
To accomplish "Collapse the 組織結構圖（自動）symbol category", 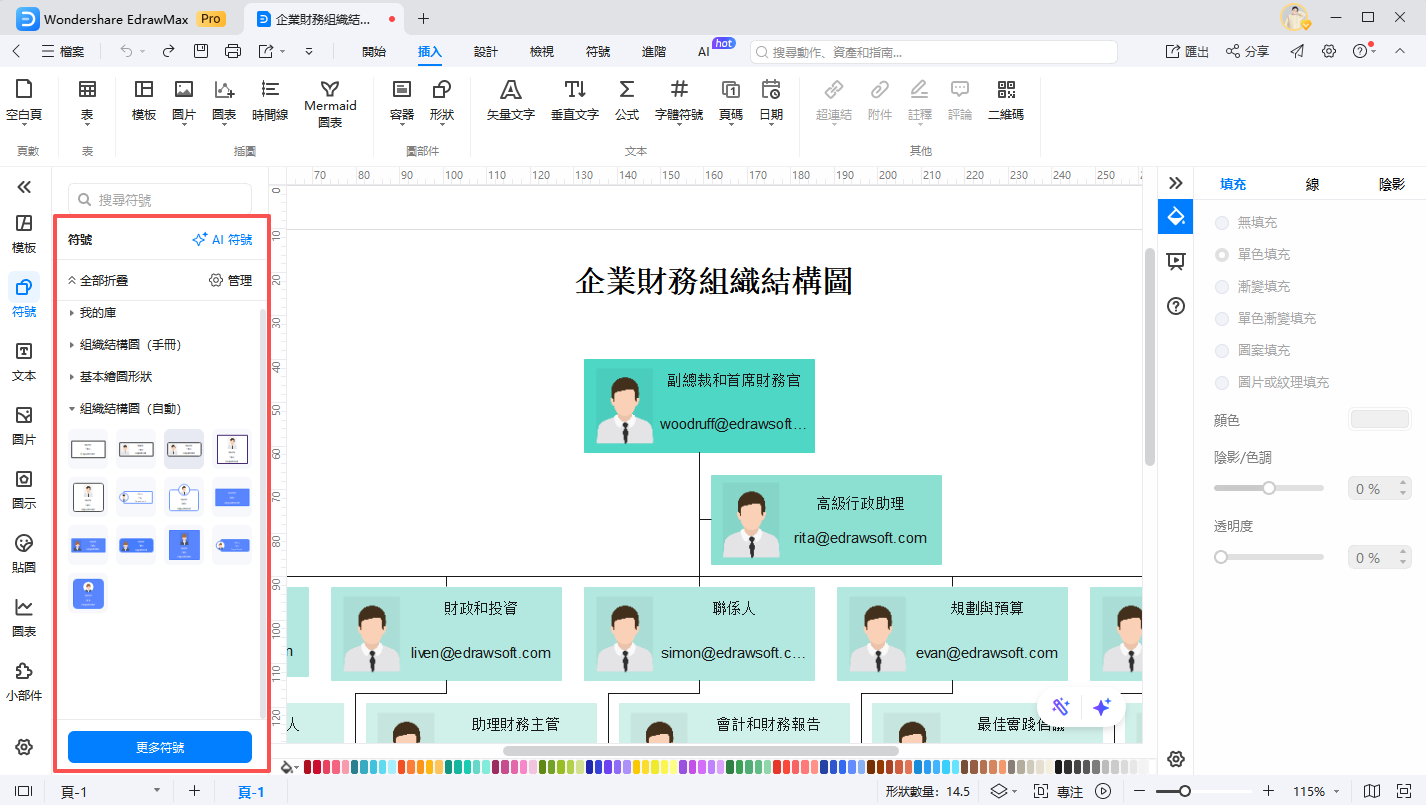I will [130, 408].
